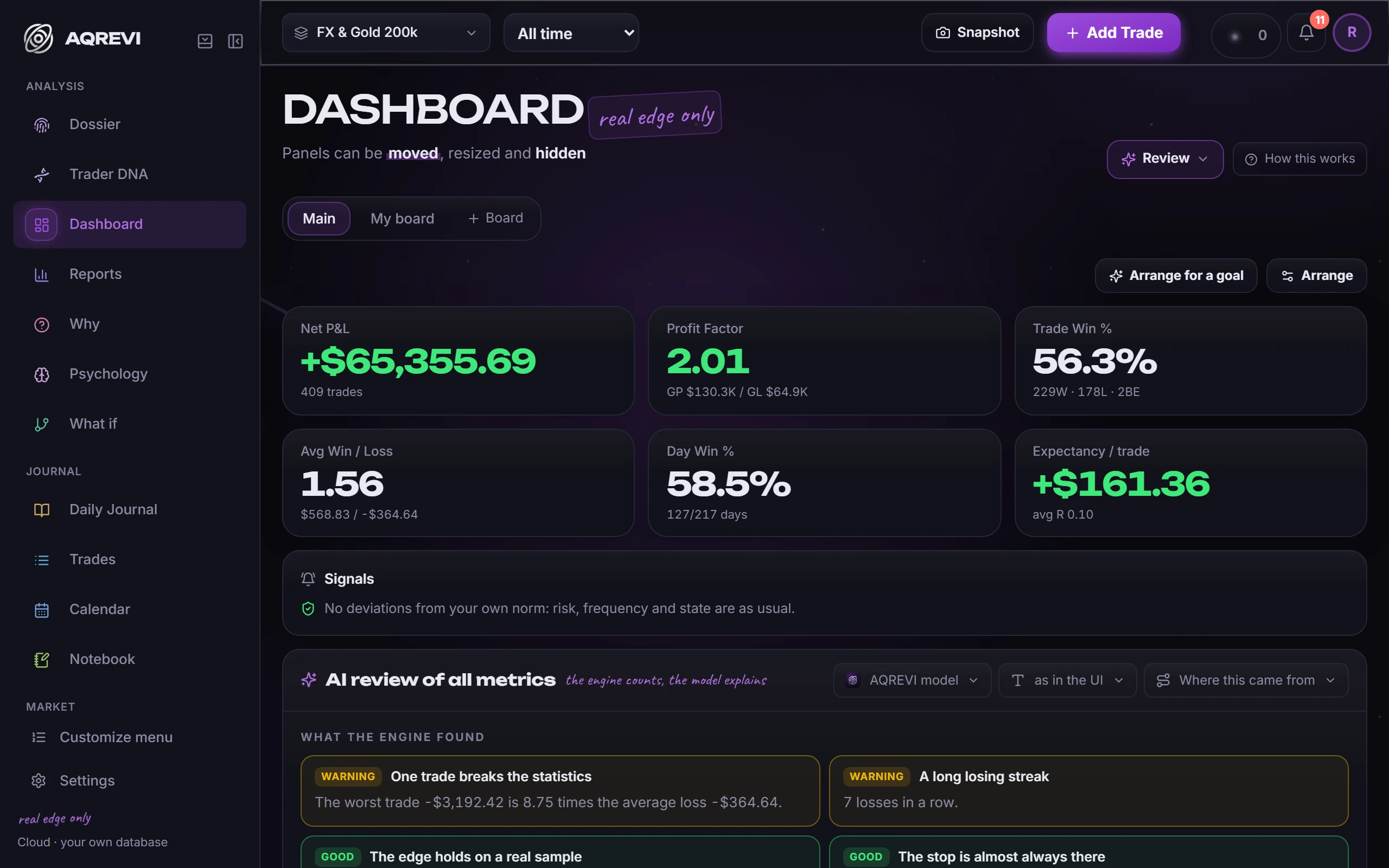Open How this works help

pos(1299,159)
